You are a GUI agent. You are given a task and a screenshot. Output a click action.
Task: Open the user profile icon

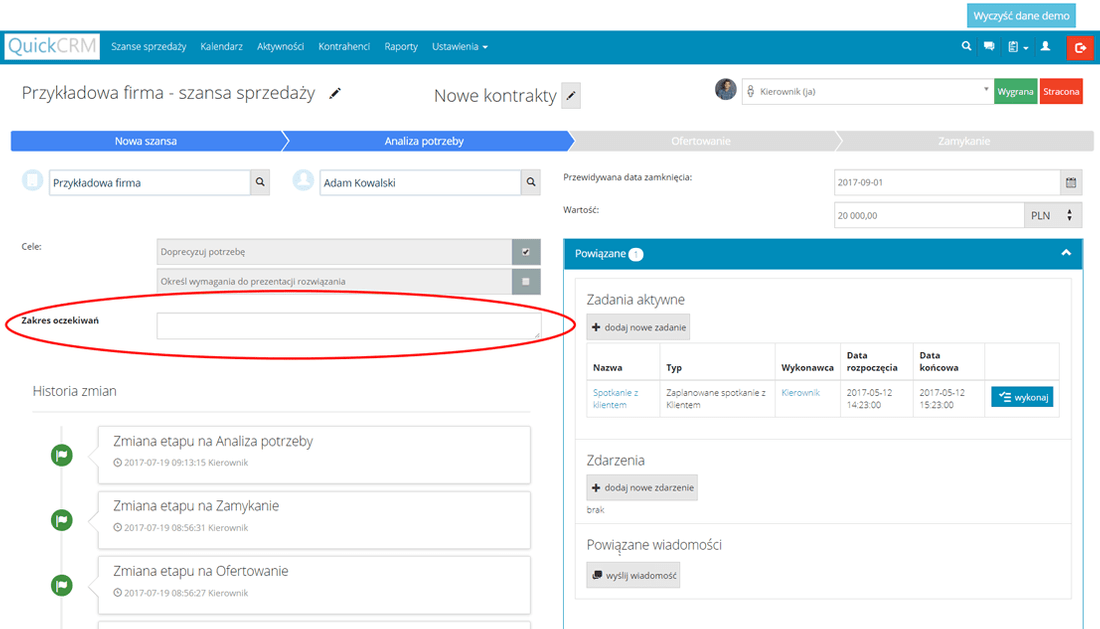(1045, 46)
